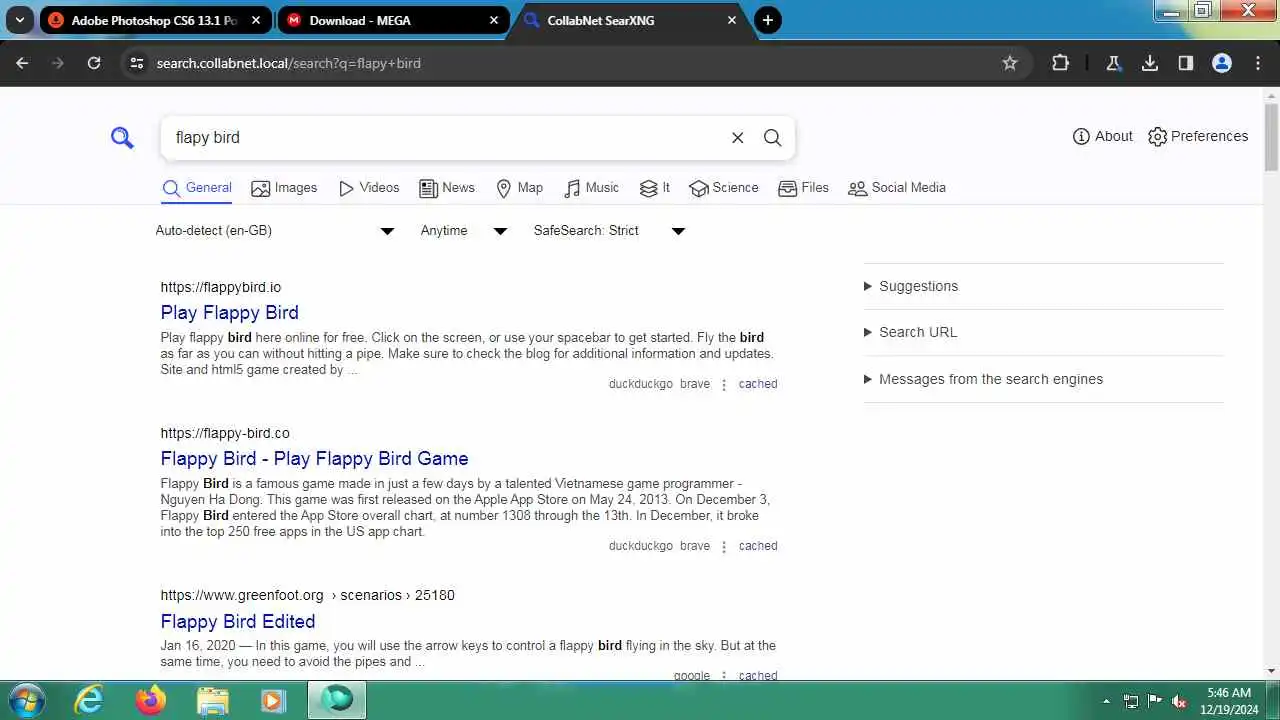Open the Auto-detect (en-GB) language dropdown

click(x=275, y=231)
